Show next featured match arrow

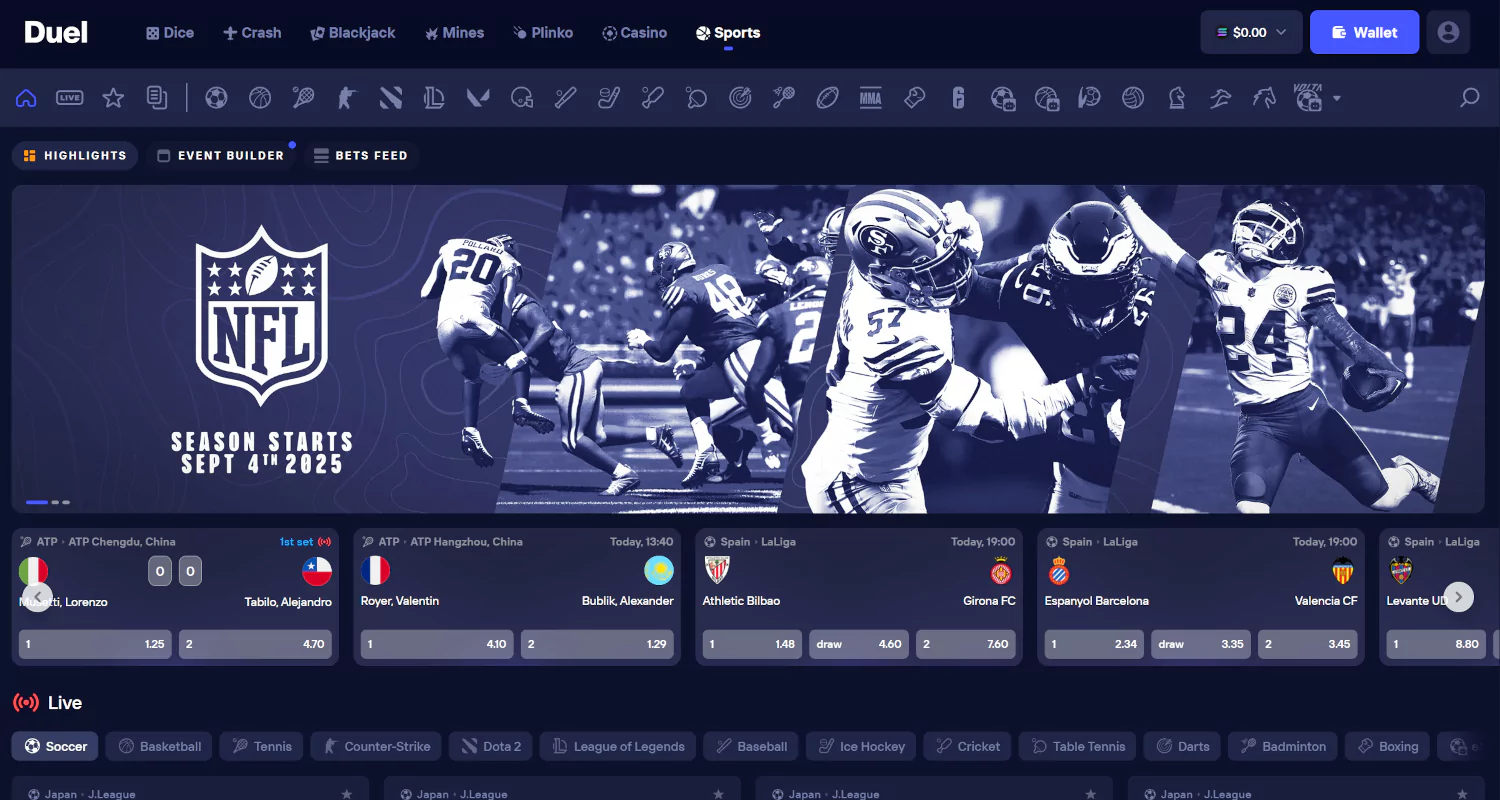(x=1458, y=597)
